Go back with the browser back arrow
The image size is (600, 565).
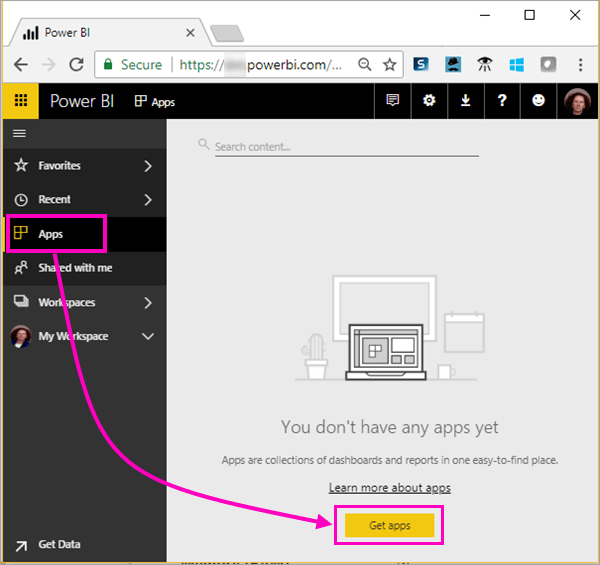point(21,65)
